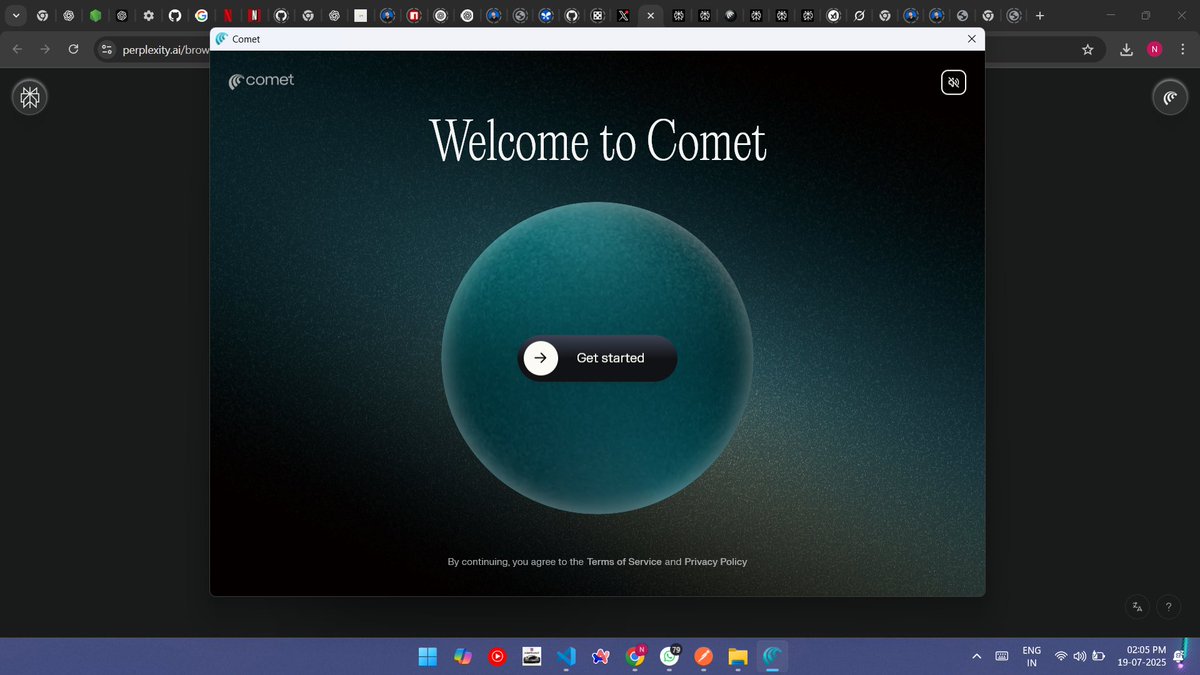Open Chrome downloads

[x=1126, y=49]
